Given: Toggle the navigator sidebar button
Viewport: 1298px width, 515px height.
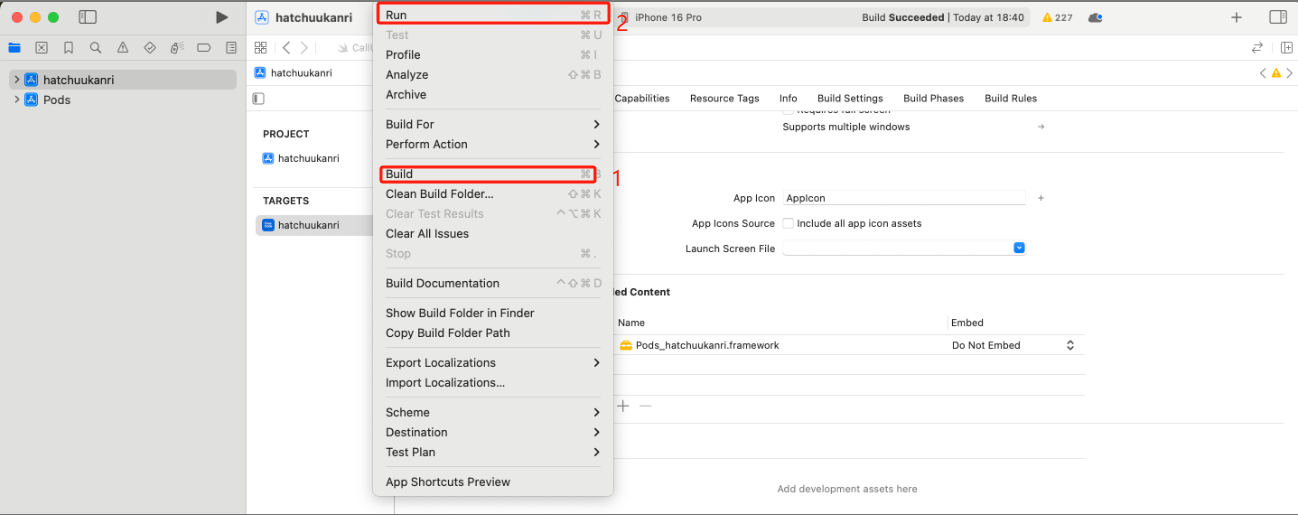Looking at the screenshot, I should tap(87, 17).
